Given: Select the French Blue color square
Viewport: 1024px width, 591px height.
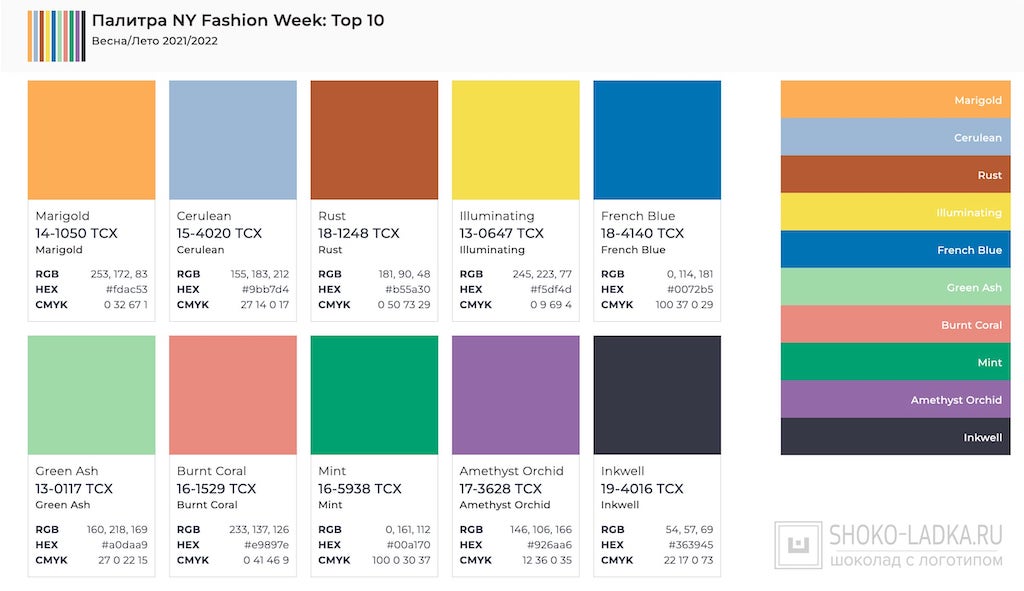Looking at the screenshot, I should point(657,140).
